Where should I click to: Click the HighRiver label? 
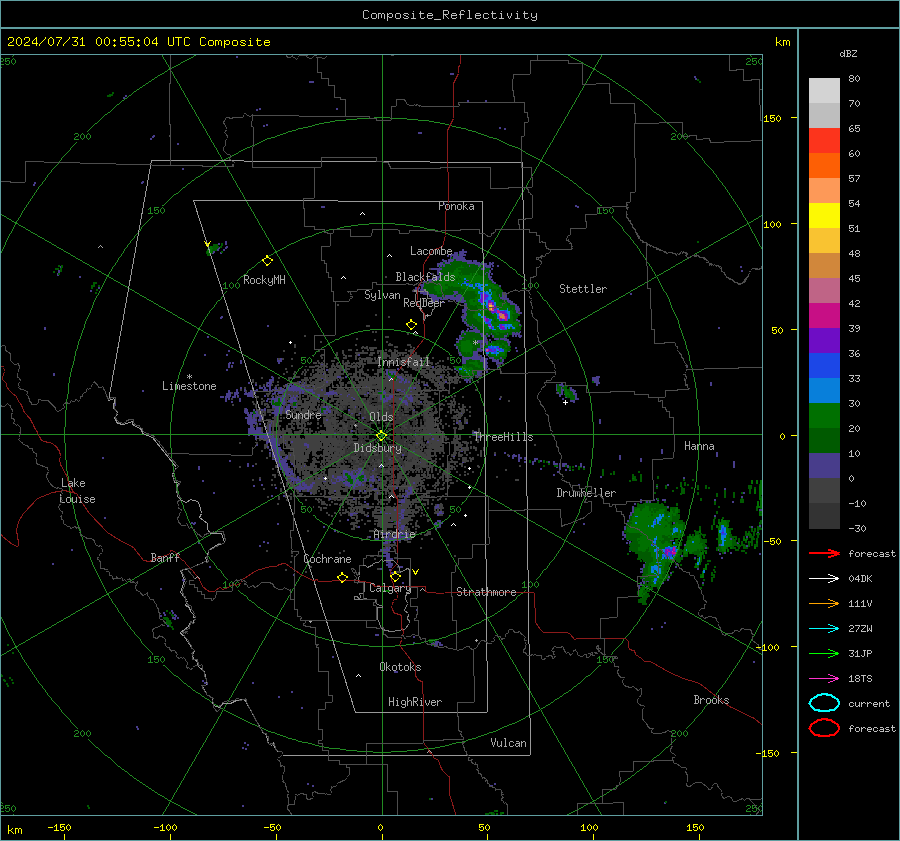[415, 702]
